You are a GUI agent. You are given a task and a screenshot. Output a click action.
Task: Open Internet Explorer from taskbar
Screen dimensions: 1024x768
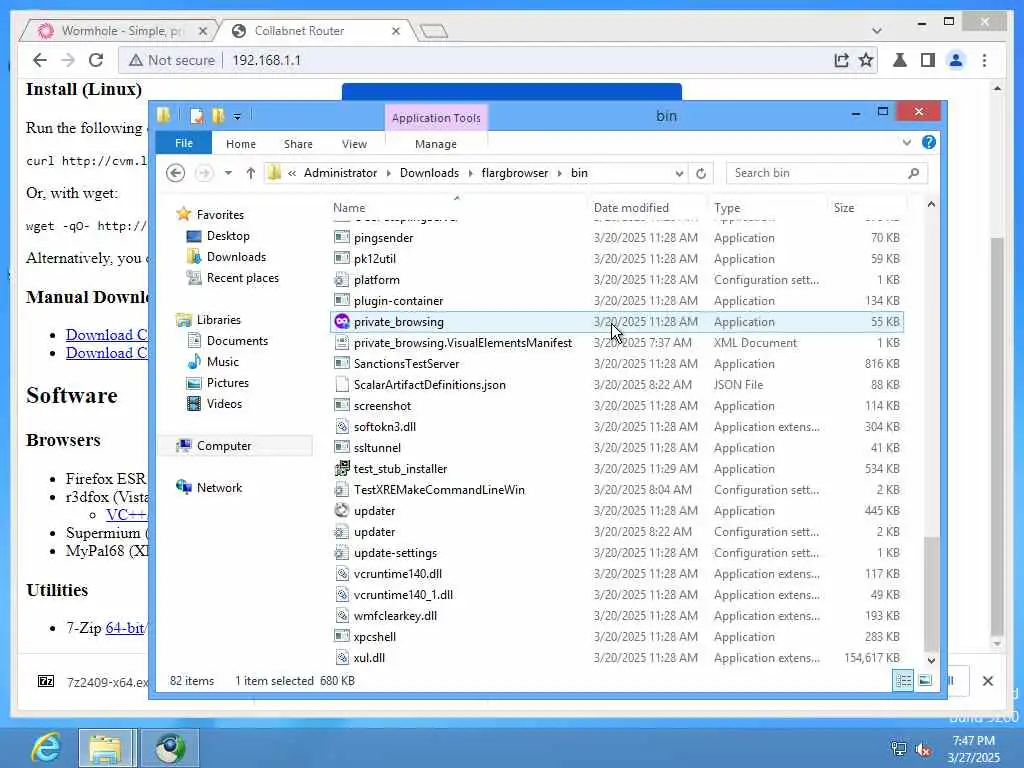click(46, 748)
